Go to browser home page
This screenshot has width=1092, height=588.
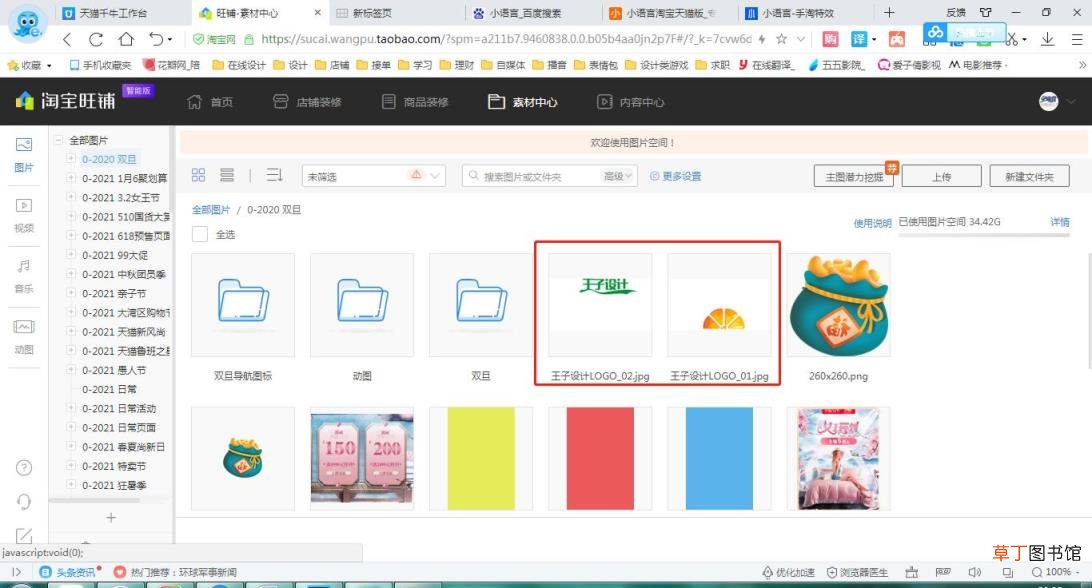[x=126, y=40]
